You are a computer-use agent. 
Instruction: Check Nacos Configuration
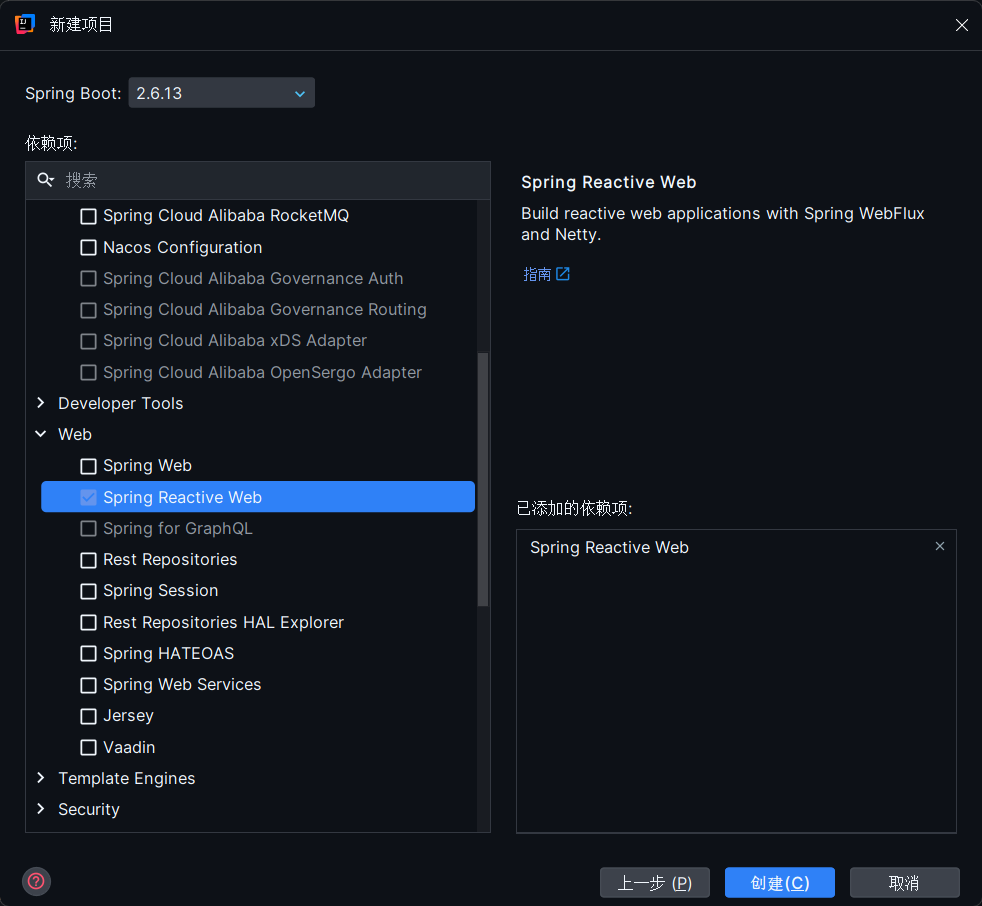click(88, 247)
